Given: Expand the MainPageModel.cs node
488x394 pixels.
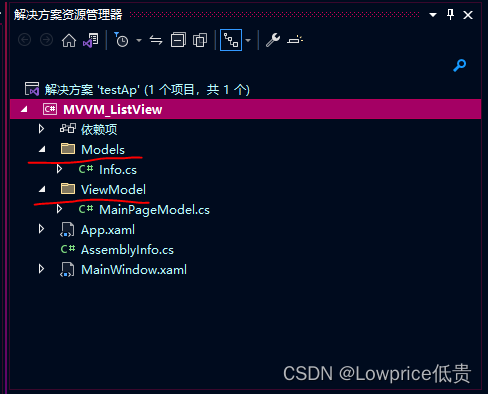Looking at the screenshot, I should pos(59,209).
